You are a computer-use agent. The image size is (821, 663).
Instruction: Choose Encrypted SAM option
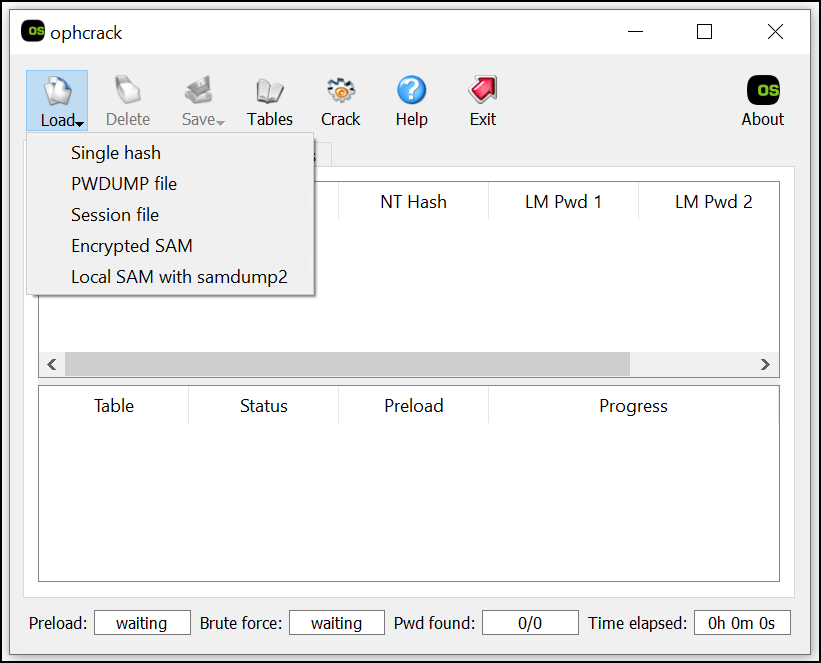pos(170,246)
